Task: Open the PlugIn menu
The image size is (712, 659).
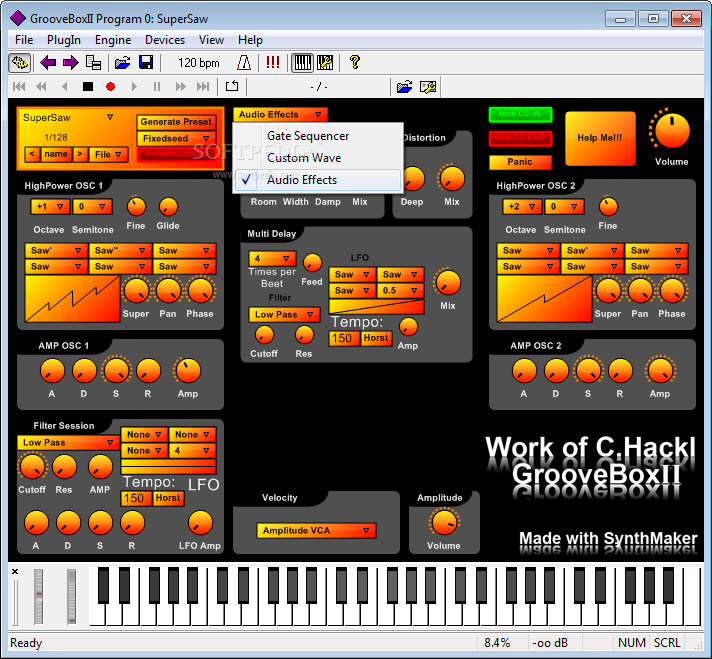Action: click(x=64, y=40)
